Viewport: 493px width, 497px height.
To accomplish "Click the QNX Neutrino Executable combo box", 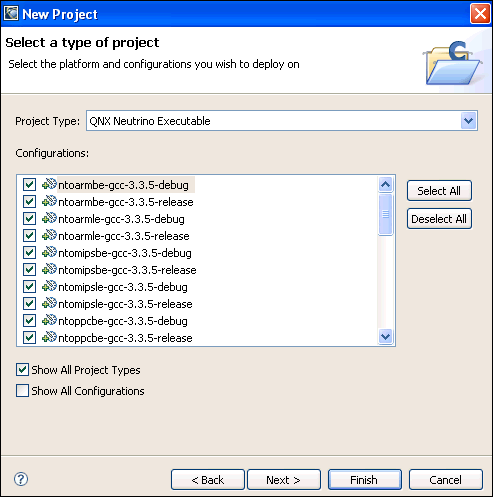I will coord(282,121).
